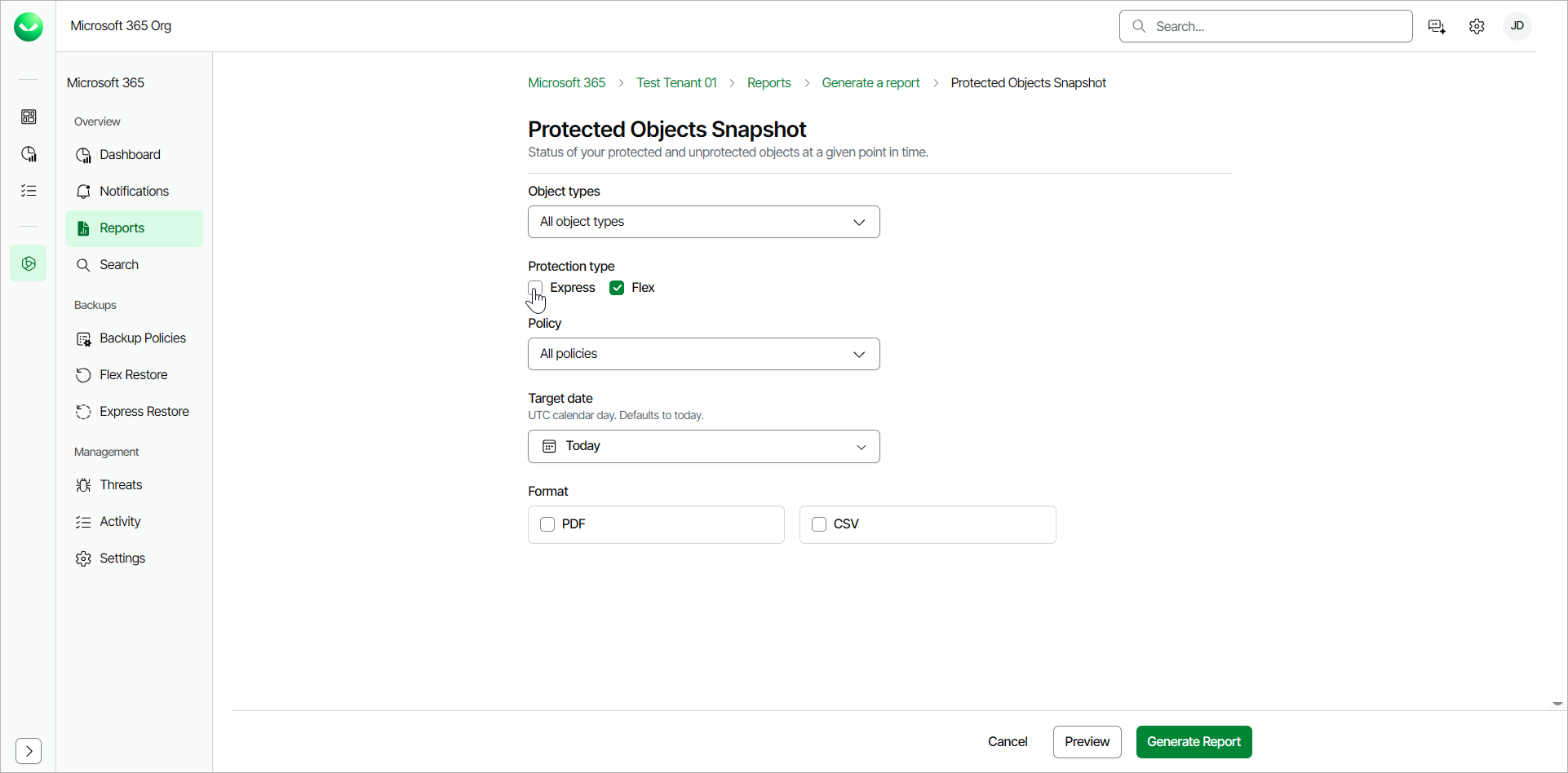This screenshot has width=1568, height=773.
Task: Open the Target date Today dropdown
Action: tap(703, 447)
